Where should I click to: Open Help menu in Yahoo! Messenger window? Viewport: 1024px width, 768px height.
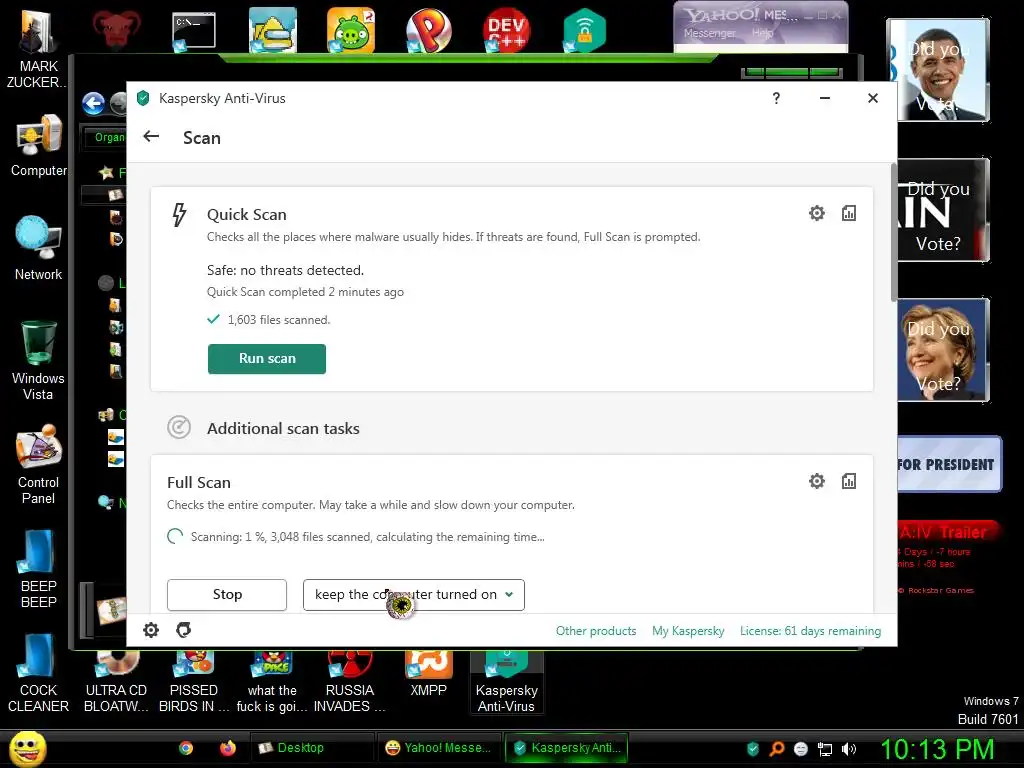(x=762, y=33)
